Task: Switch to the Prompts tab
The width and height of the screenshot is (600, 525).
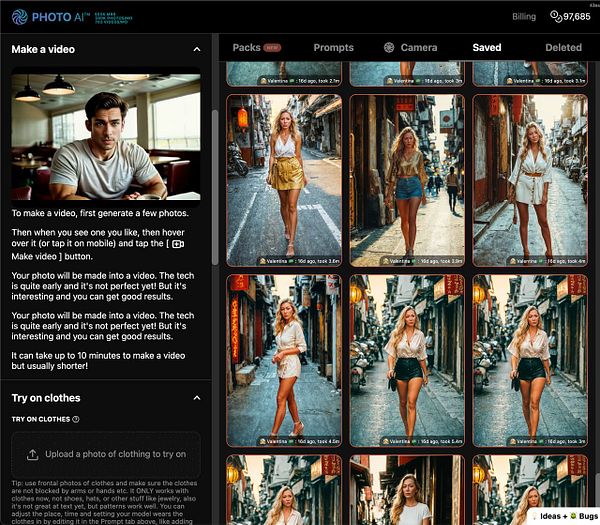Action: click(x=334, y=47)
